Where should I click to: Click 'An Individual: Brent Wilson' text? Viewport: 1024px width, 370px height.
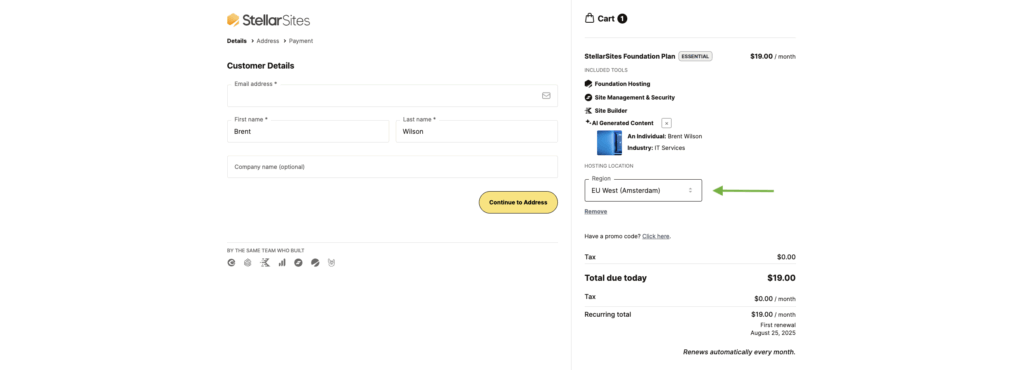tap(665, 136)
